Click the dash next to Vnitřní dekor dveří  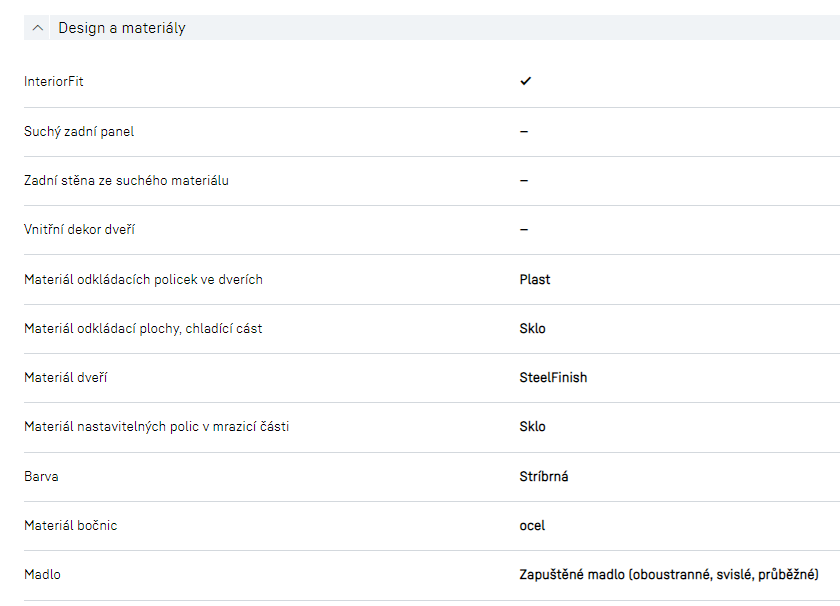[524, 229]
